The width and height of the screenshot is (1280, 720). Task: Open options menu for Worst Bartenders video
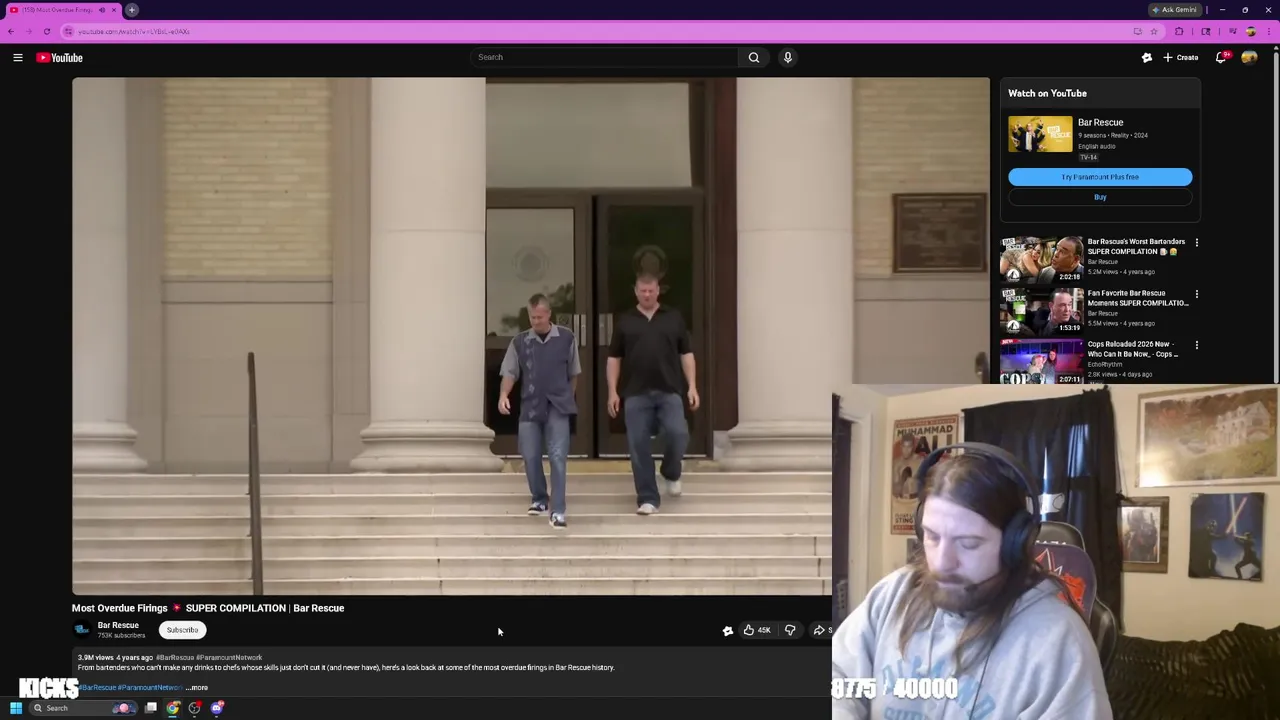(1196, 242)
